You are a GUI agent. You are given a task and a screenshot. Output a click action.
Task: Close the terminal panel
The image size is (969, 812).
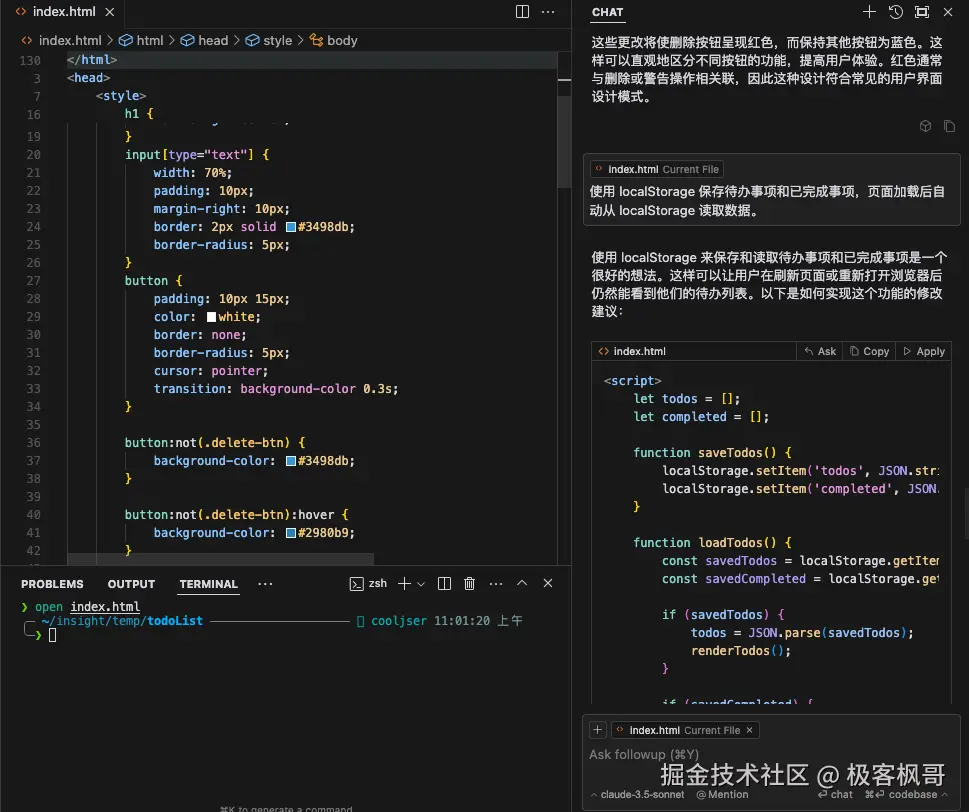click(x=548, y=583)
